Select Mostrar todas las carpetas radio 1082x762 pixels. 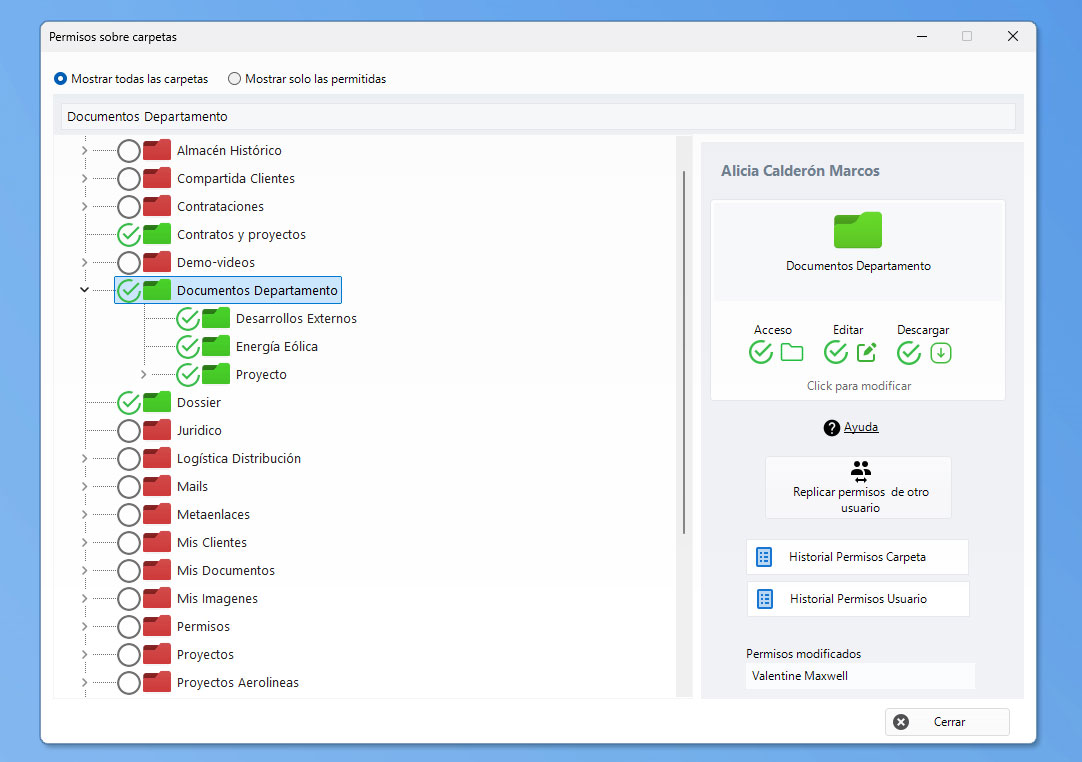pyautogui.click(x=61, y=79)
